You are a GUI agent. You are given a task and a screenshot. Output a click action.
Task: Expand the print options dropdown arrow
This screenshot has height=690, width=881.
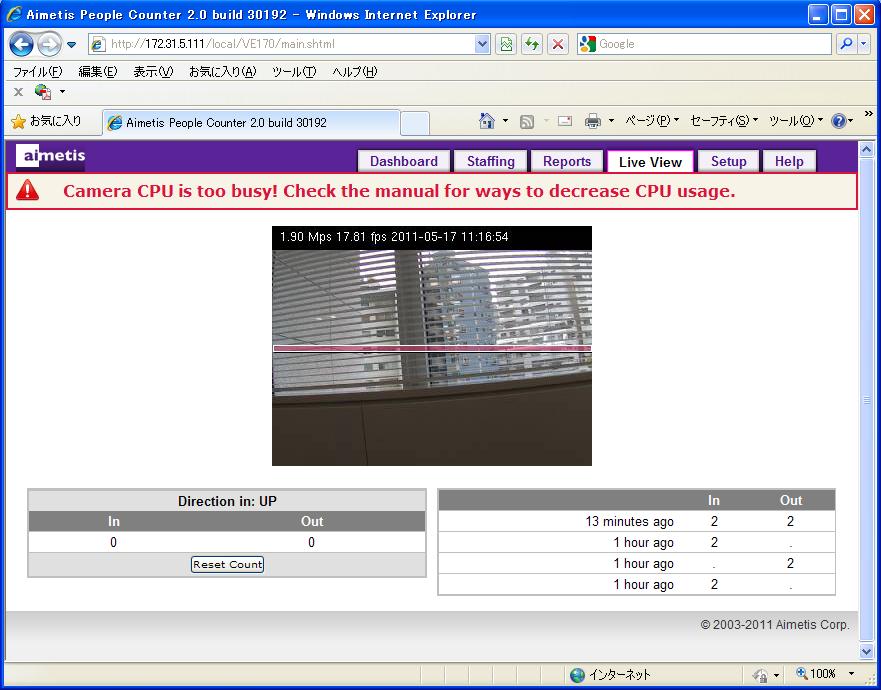pyautogui.click(x=611, y=120)
